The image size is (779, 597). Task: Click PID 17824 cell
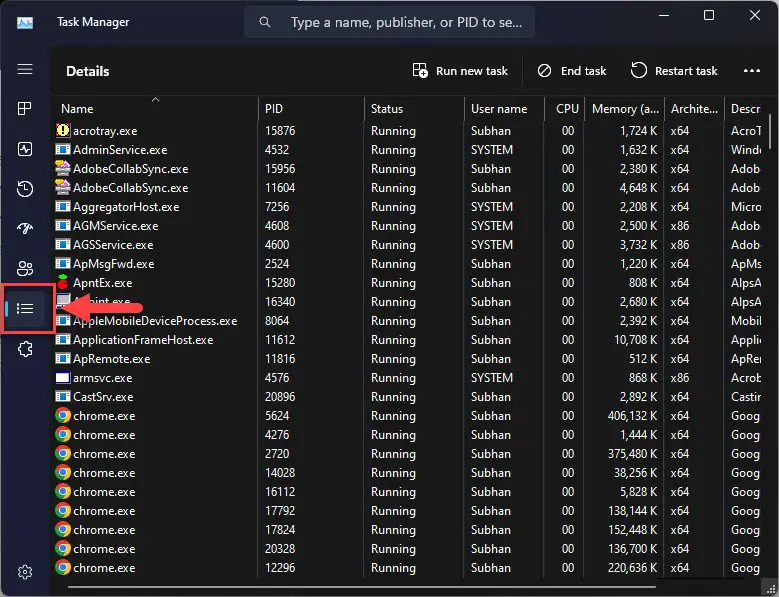click(280, 529)
